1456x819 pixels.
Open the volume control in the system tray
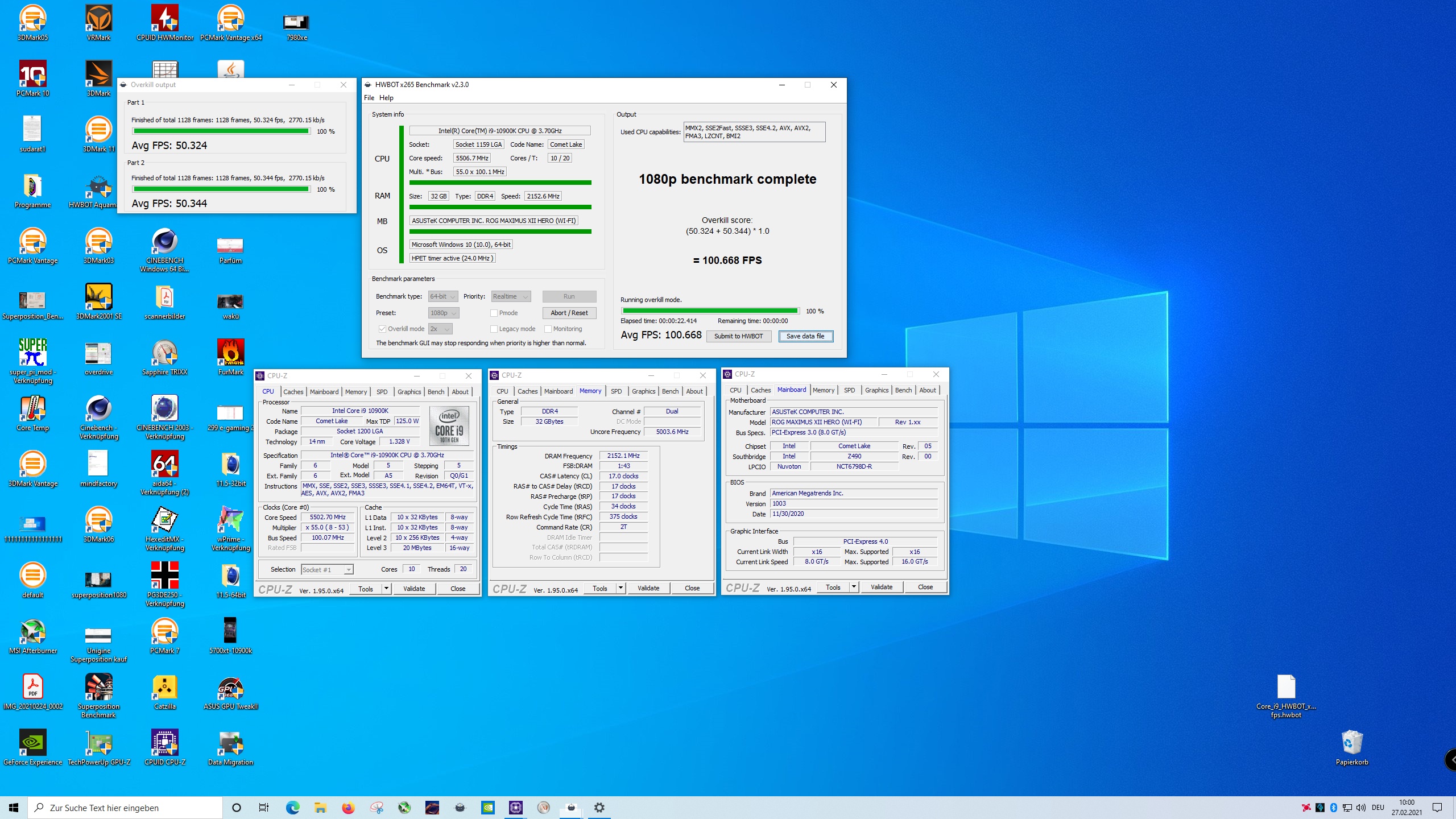point(1361,808)
